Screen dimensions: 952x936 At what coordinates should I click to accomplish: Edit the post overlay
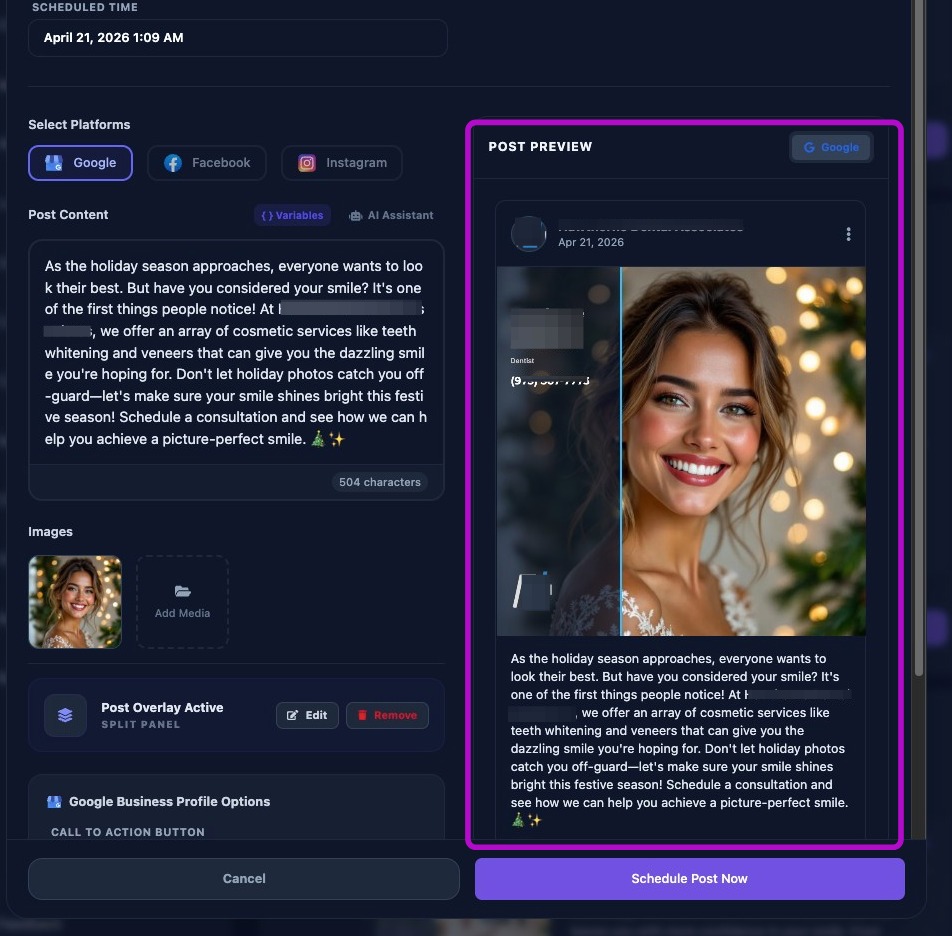(307, 716)
